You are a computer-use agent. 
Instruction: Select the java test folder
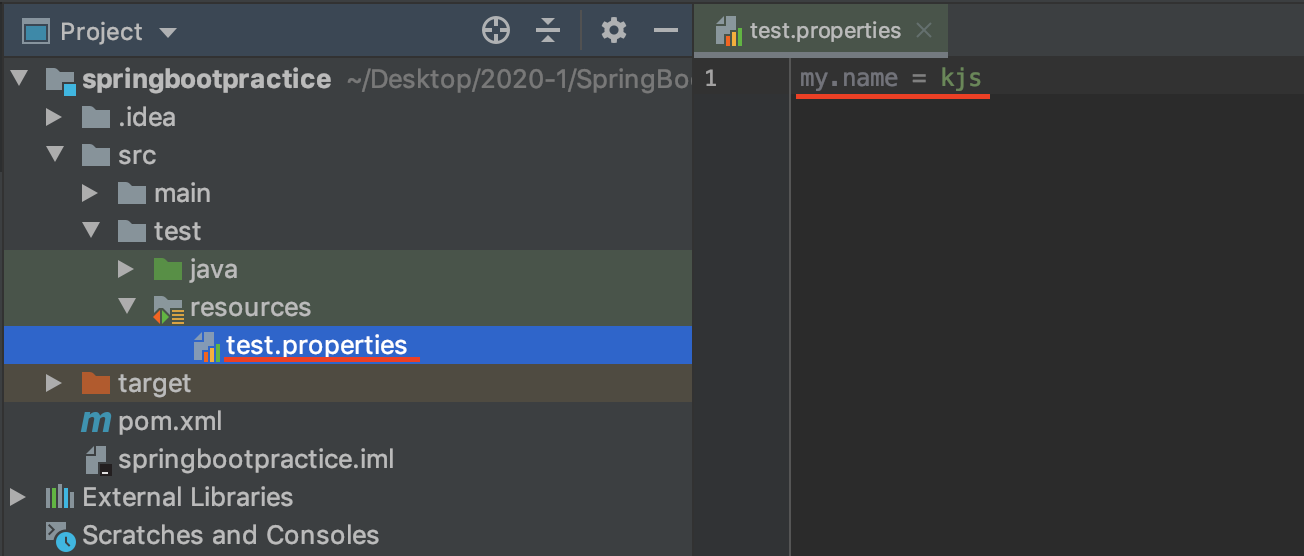[213, 269]
